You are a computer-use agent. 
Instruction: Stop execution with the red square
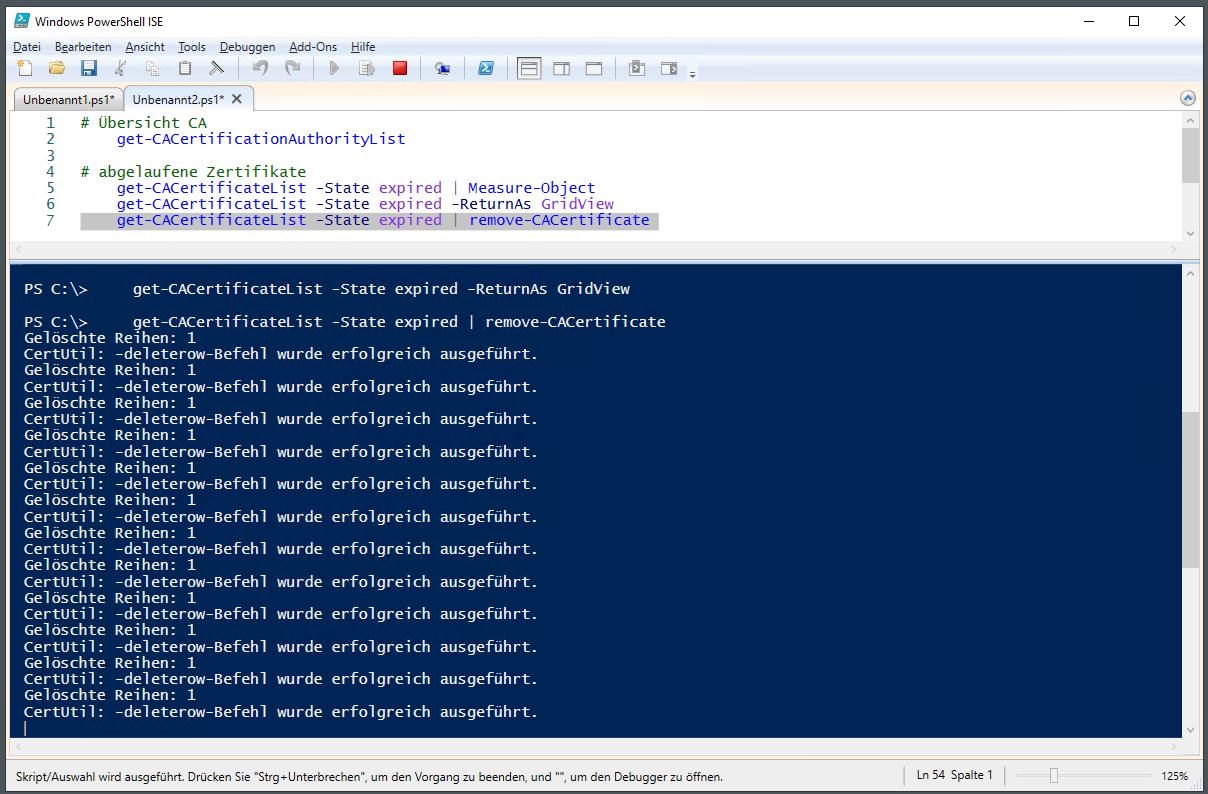pyautogui.click(x=400, y=68)
